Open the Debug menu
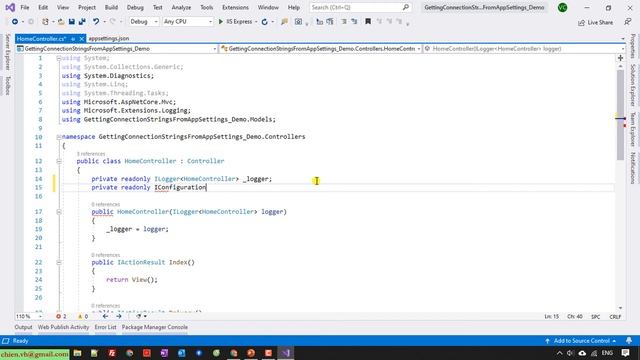Viewport: 640px width, 360px height. click(x=135, y=7)
